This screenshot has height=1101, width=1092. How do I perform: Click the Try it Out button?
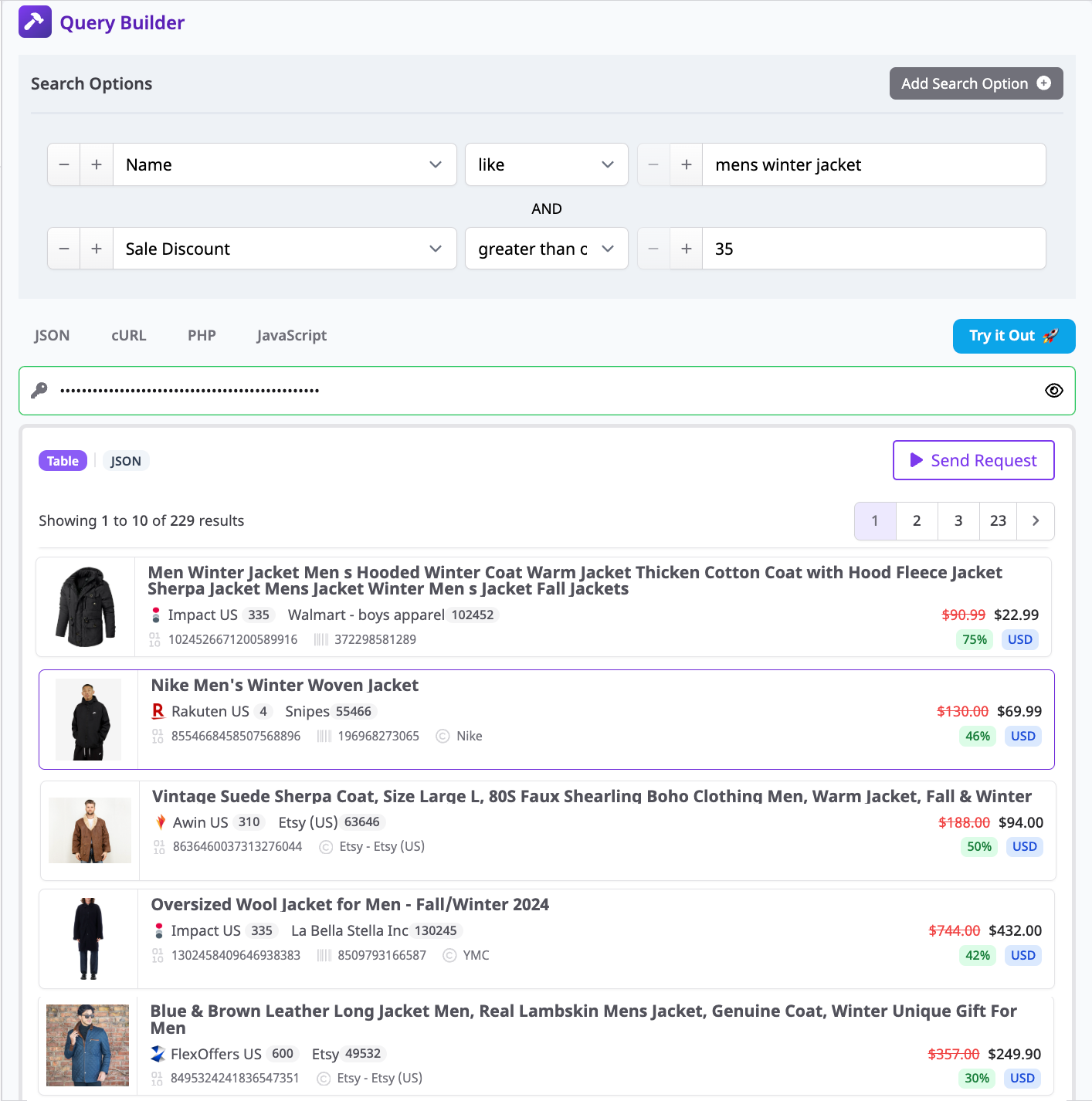[x=1014, y=336]
